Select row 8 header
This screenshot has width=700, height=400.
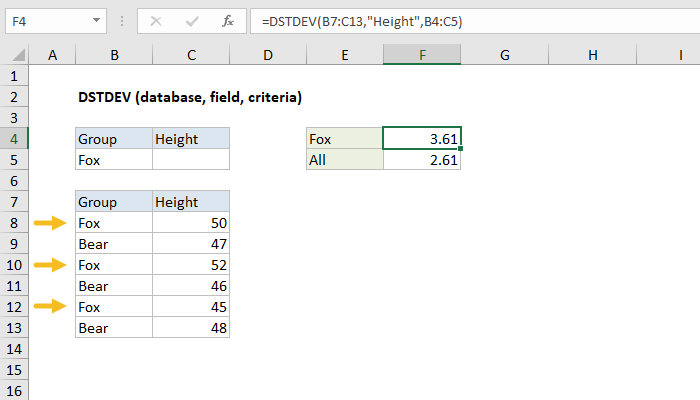[x=14, y=223]
